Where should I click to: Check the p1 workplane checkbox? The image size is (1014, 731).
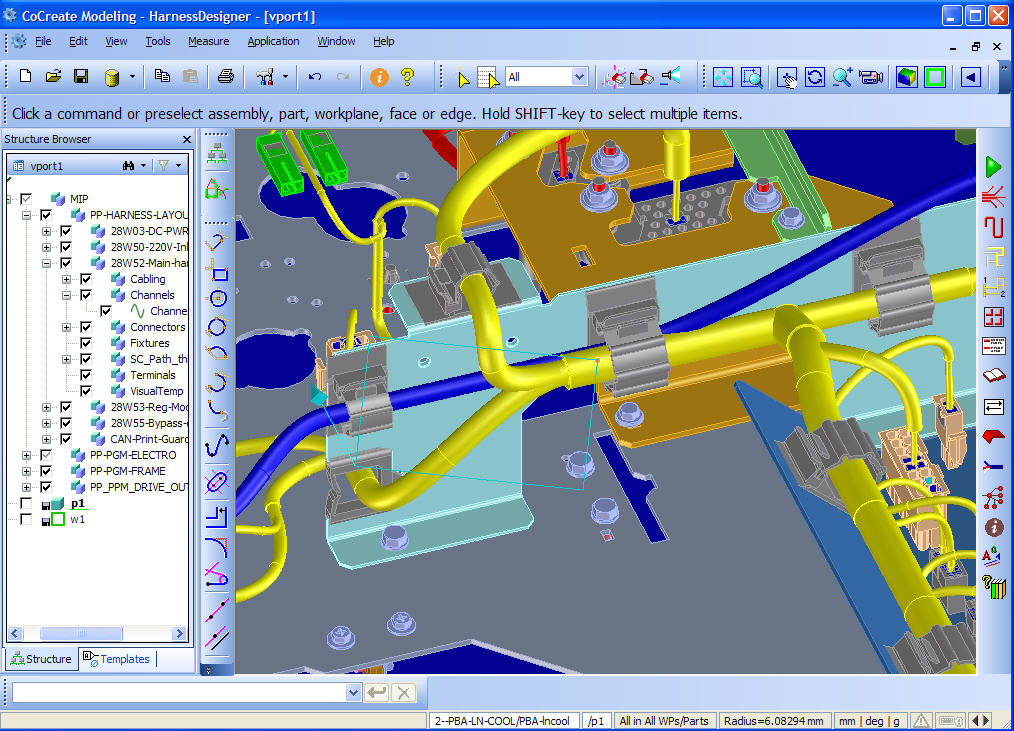(27, 503)
